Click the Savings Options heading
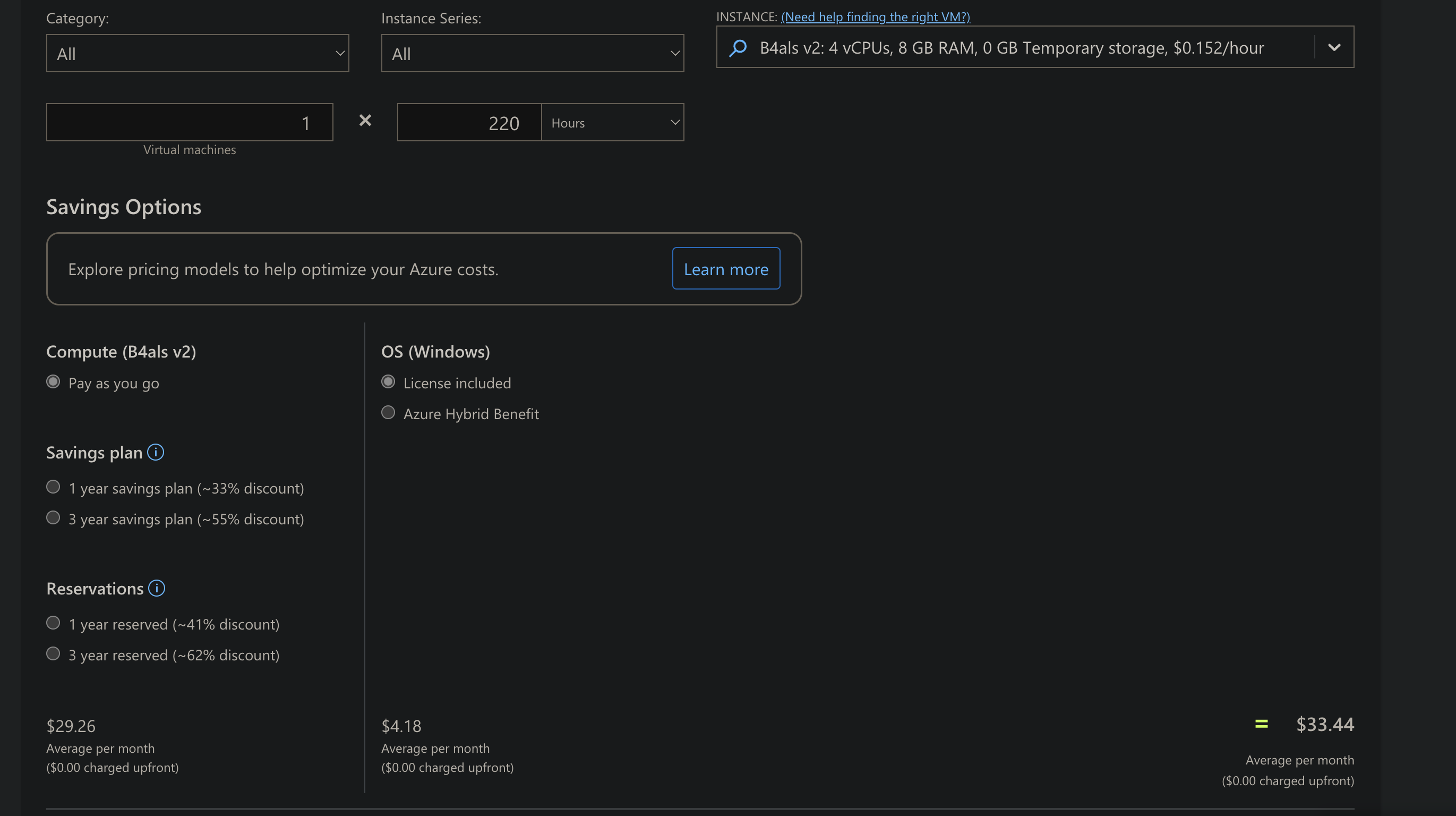Image resolution: width=1456 pixels, height=816 pixels. [x=124, y=207]
